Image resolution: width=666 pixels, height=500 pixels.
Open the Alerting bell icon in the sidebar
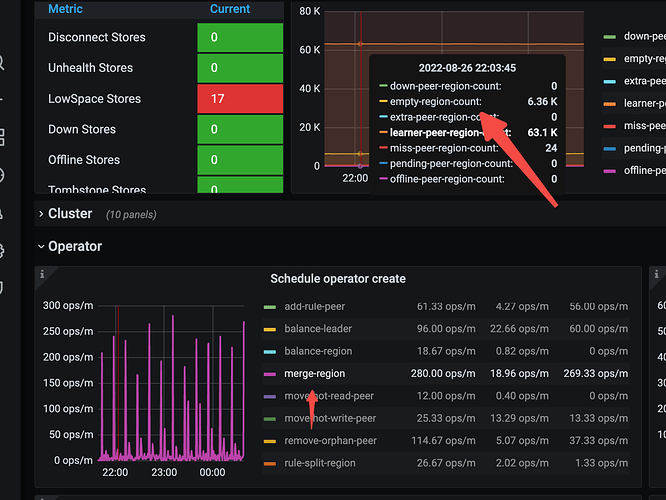coord(3,213)
